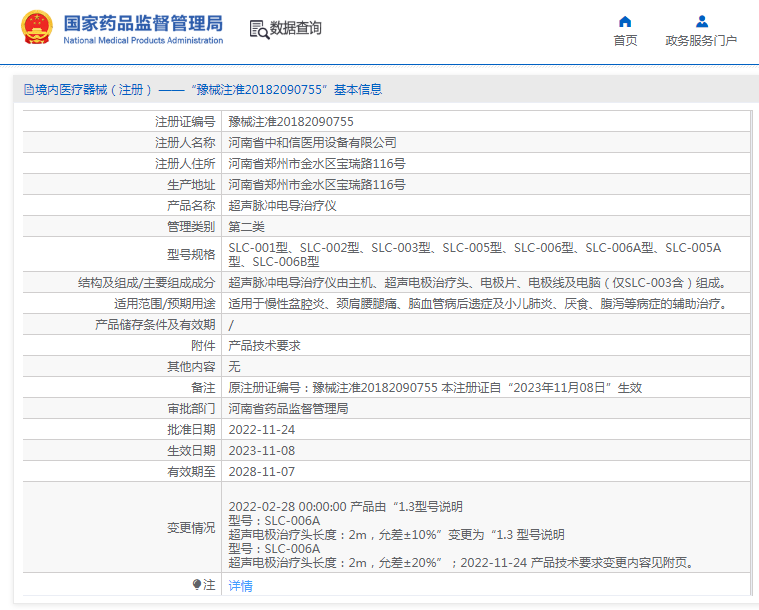The width and height of the screenshot is (759, 610).
Task: Select product name 超声脉冲电导治疗仪
Action: click(x=282, y=206)
